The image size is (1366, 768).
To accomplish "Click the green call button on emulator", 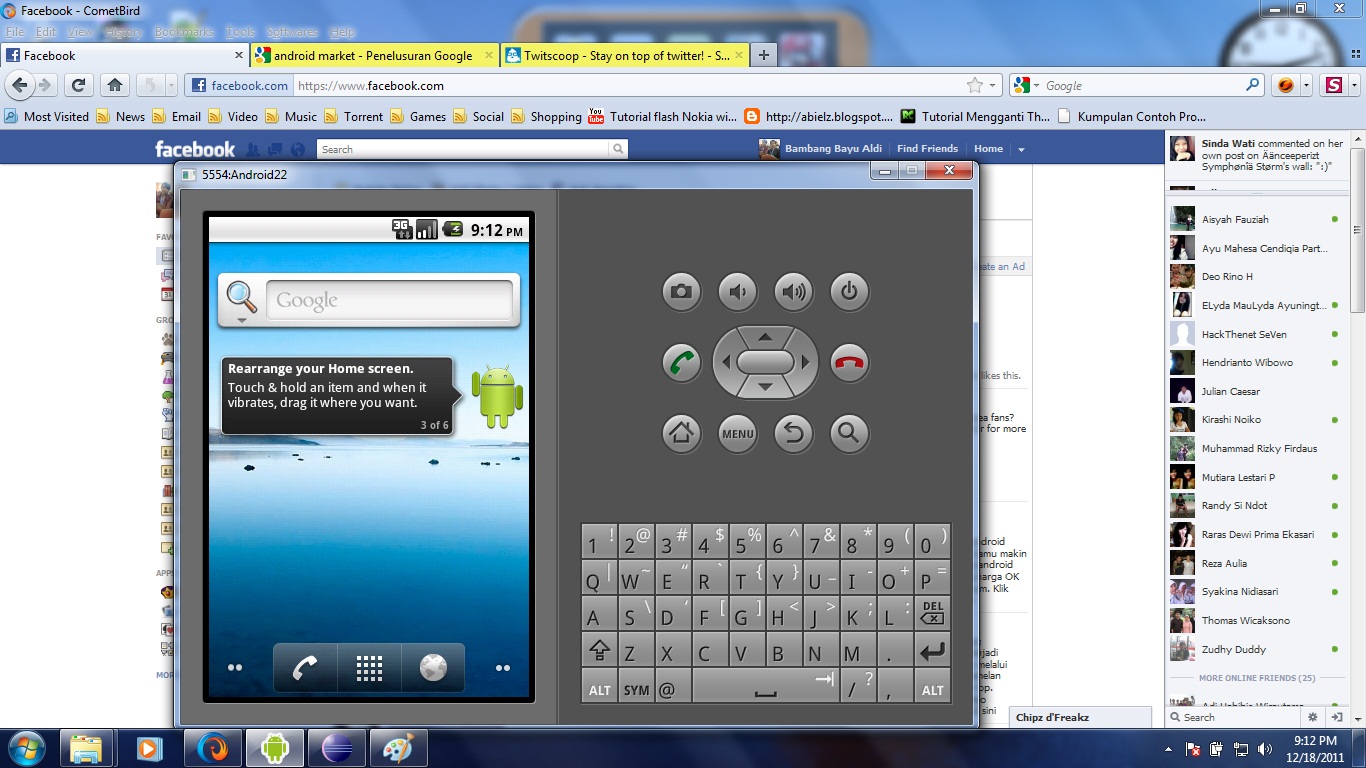I will point(681,362).
